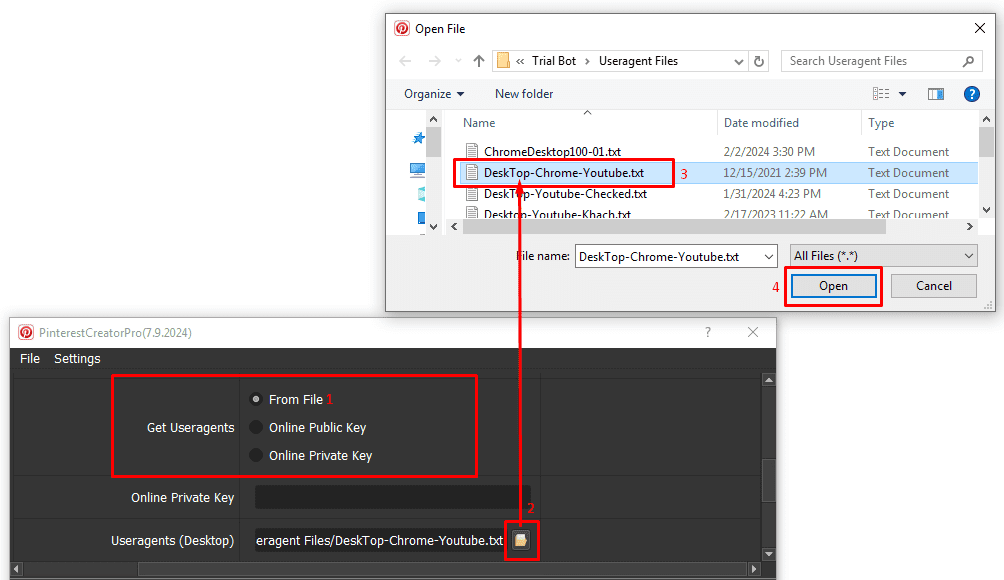Open the File name combo box dropdown

coord(768,257)
